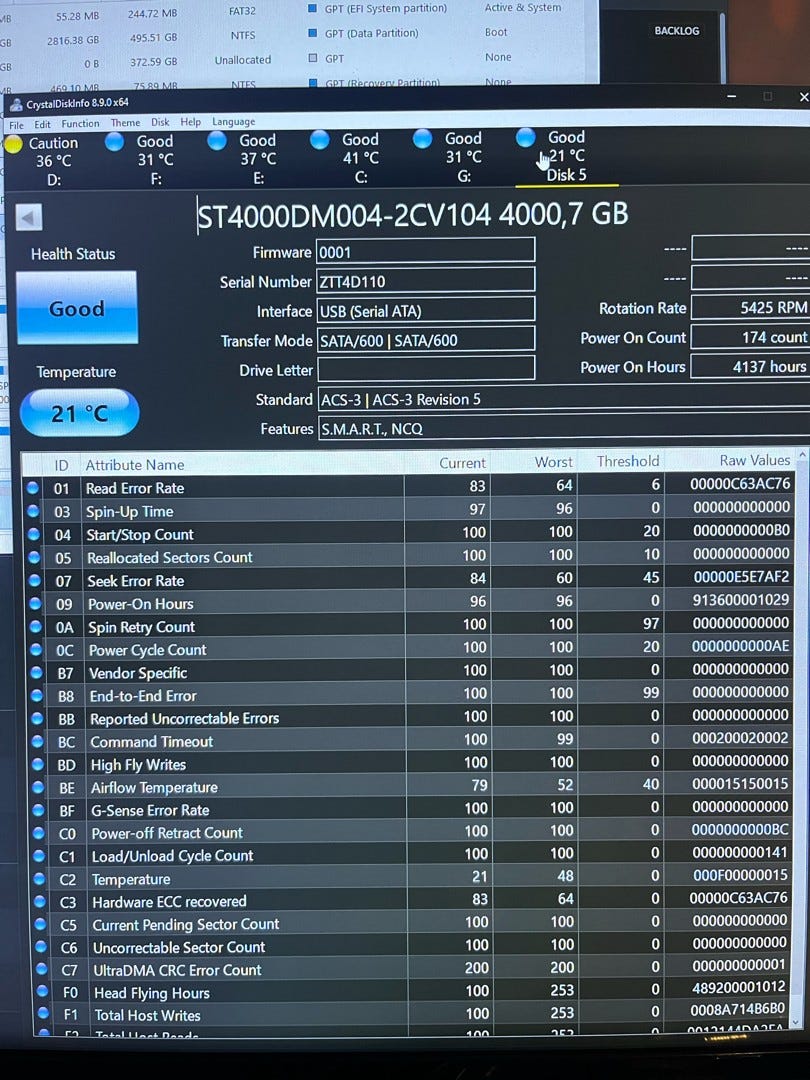Open the Language menu
Image resolution: width=810 pixels, height=1080 pixels.
click(x=233, y=122)
